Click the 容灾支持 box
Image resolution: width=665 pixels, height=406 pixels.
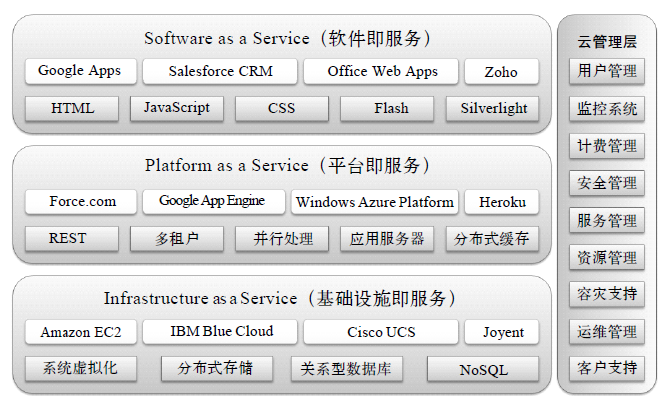(x=607, y=294)
